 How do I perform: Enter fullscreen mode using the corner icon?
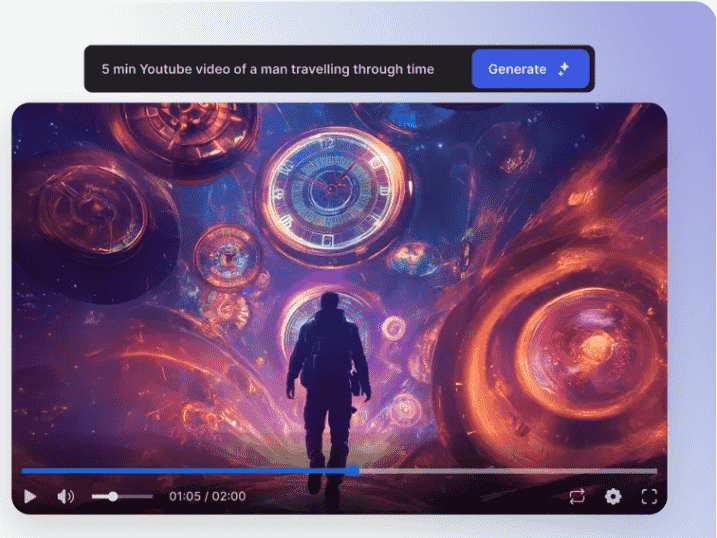(x=649, y=496)
